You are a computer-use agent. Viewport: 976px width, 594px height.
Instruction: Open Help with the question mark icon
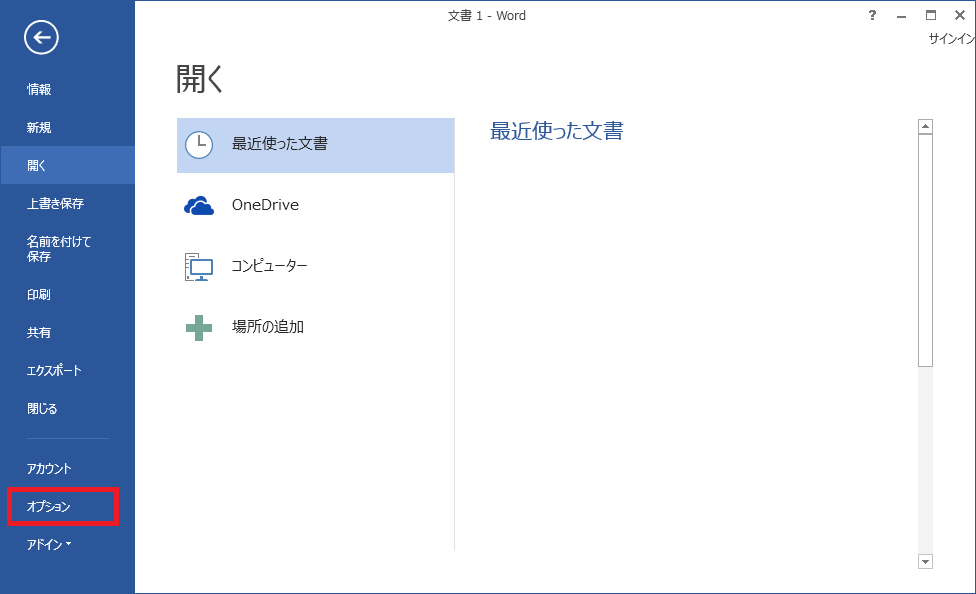872,16
